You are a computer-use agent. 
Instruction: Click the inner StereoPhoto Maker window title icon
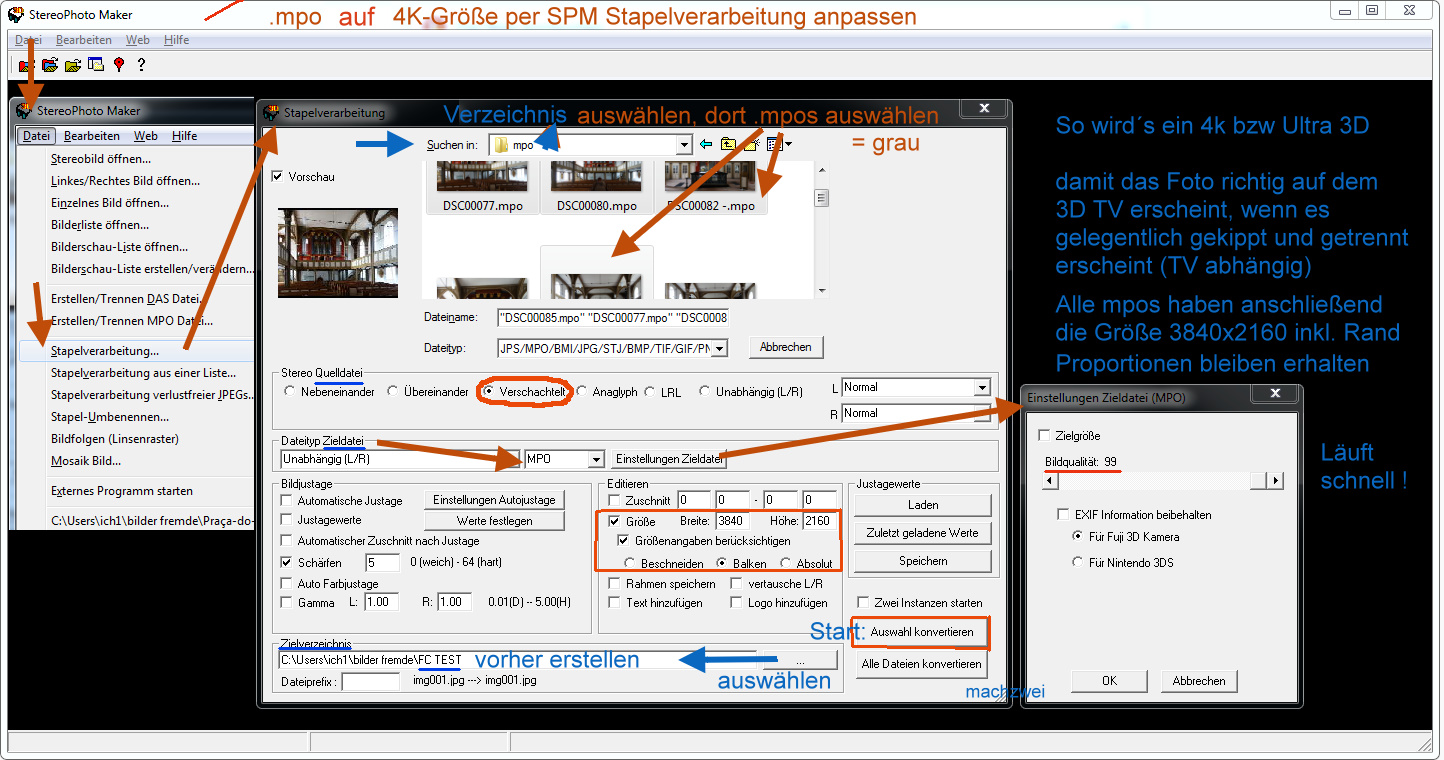coord(24,110)
